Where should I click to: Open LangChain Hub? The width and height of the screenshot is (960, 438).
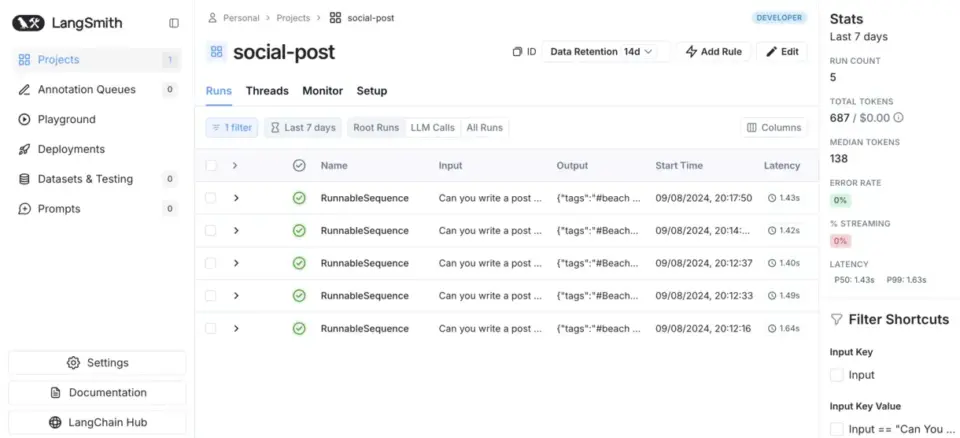coord(97,422)
